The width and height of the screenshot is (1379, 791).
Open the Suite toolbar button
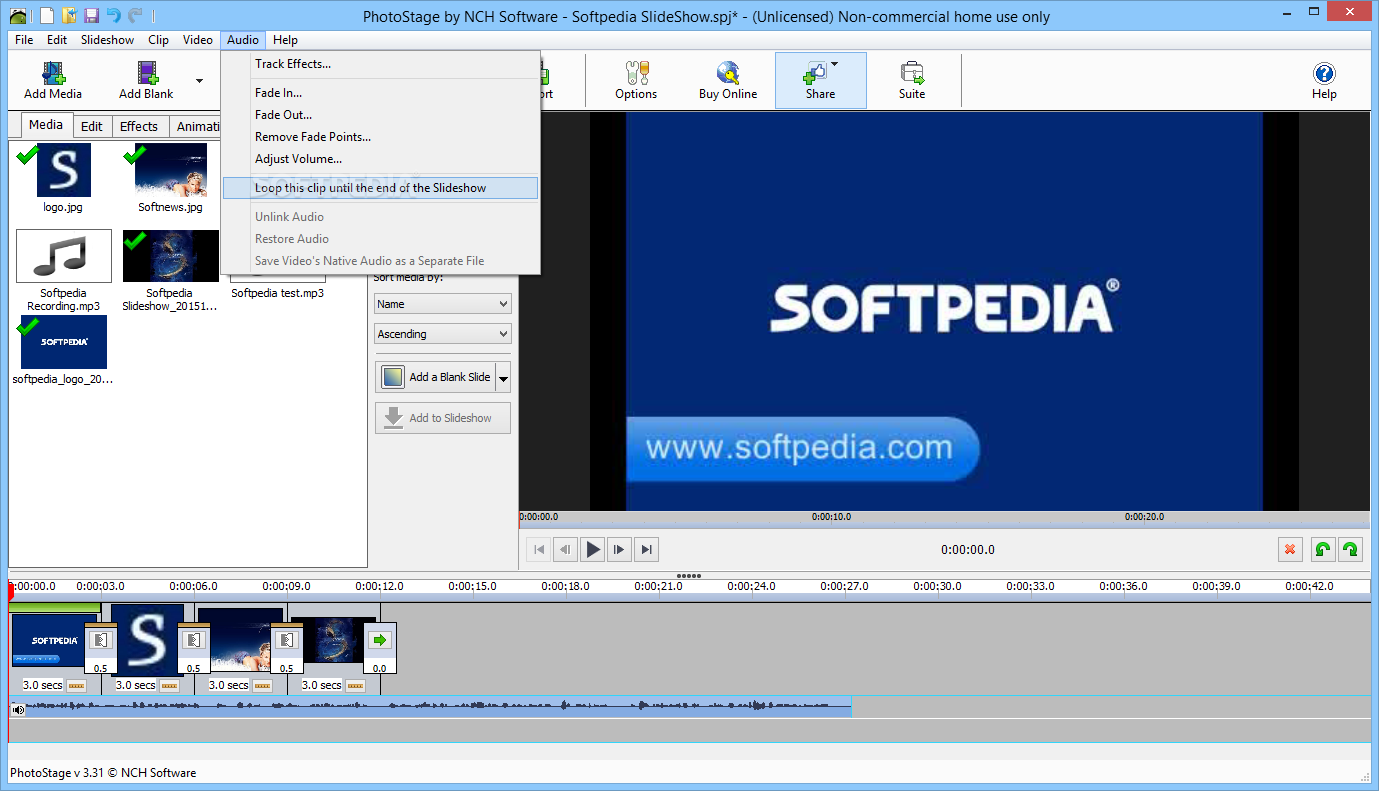(912, 80)
